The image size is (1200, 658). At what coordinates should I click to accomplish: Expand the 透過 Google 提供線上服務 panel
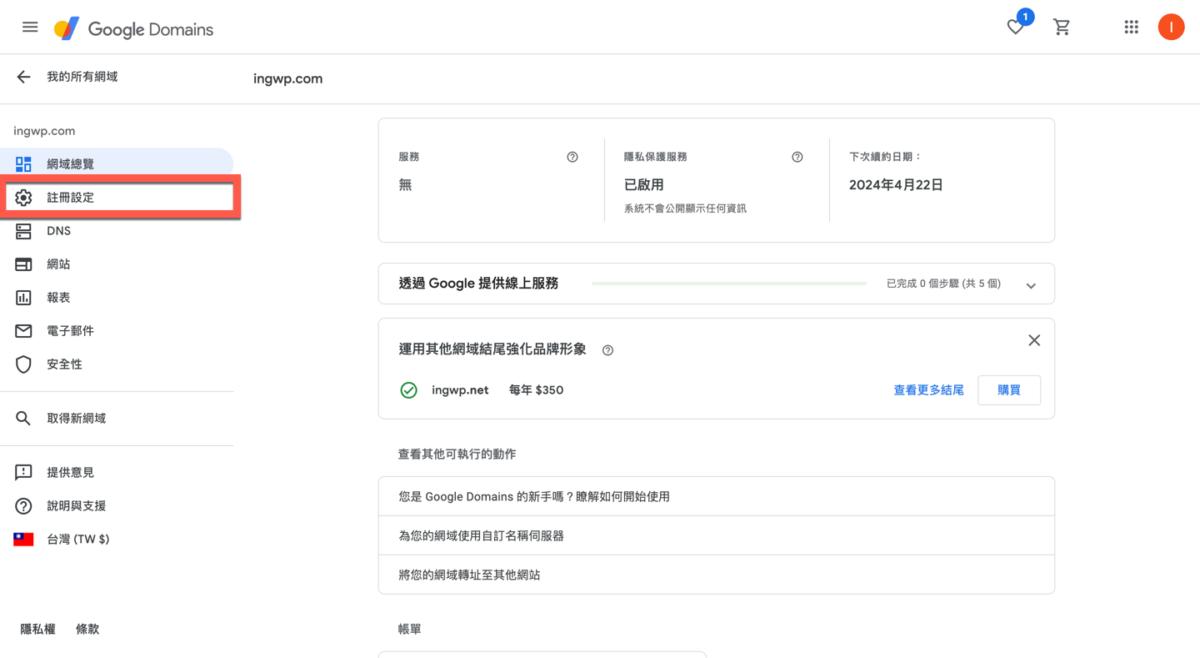click(x=1031, y=285)
